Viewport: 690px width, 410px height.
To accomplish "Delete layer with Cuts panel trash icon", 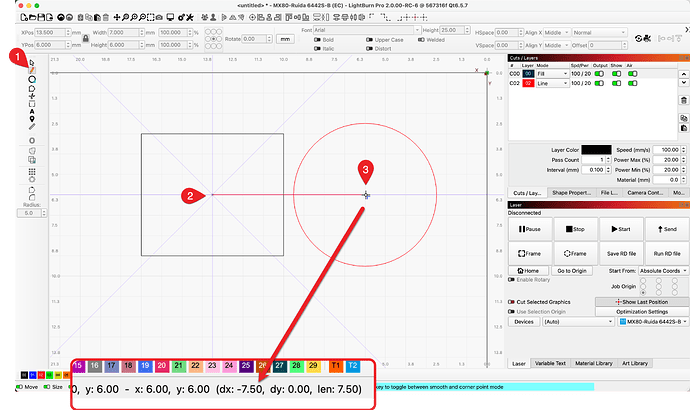I will pyautogui.click(x=683, y=100).
